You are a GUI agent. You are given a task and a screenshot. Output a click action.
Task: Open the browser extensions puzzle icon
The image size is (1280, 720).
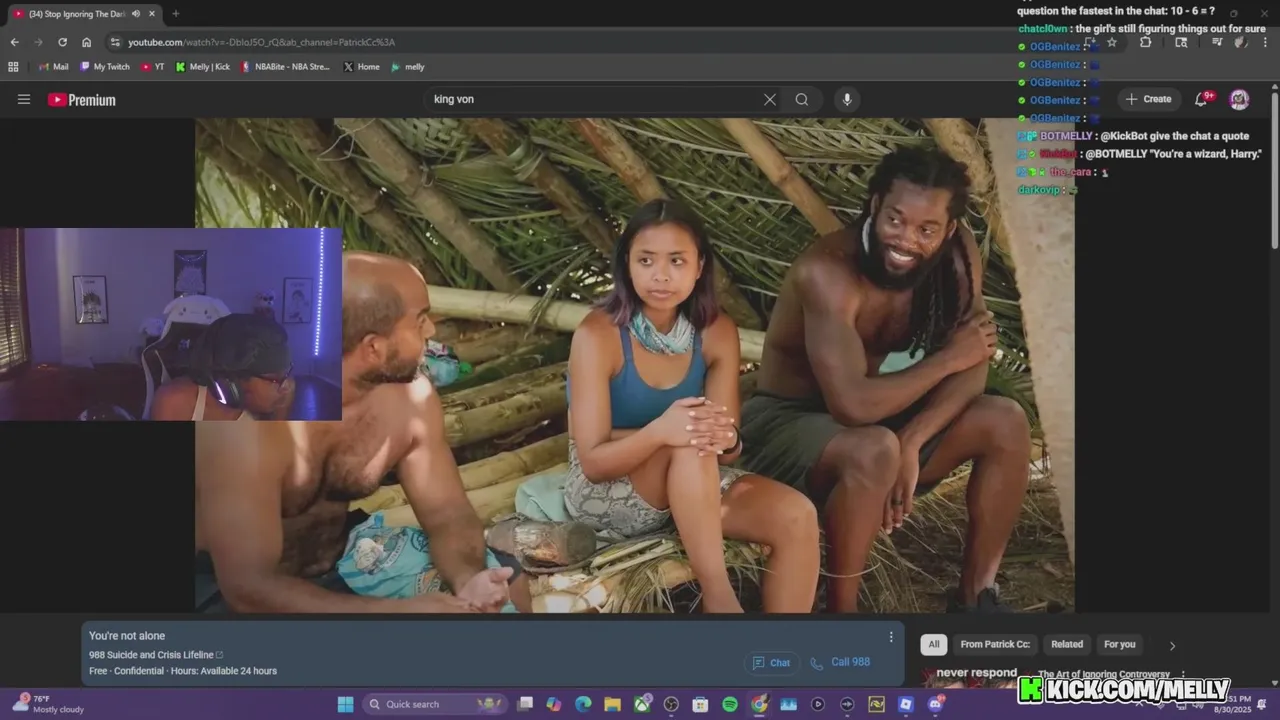pos(1145,42)
